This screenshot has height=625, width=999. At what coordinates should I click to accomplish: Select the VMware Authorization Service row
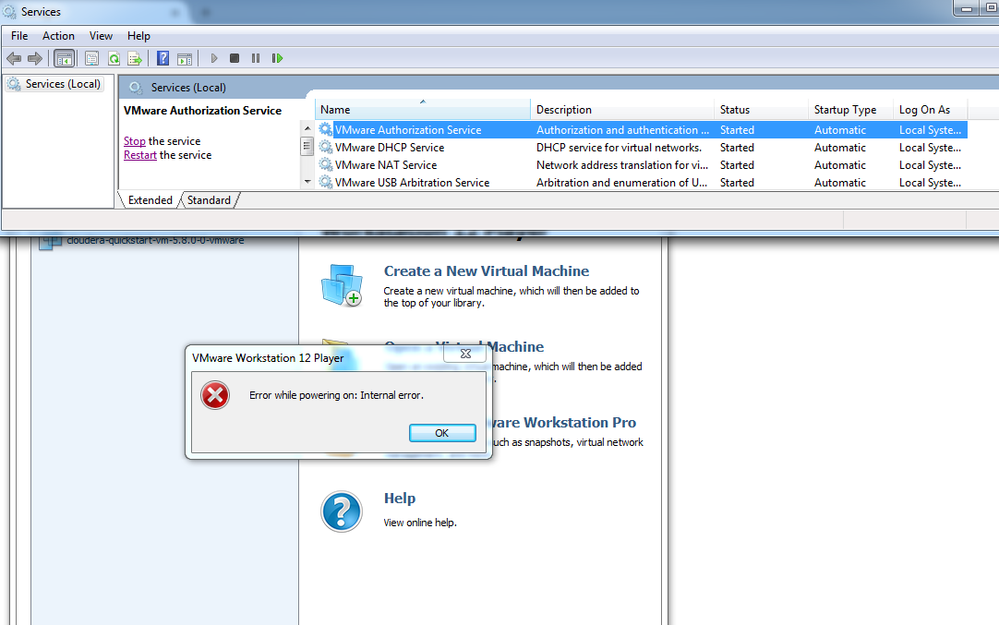(x=642, y=129)
